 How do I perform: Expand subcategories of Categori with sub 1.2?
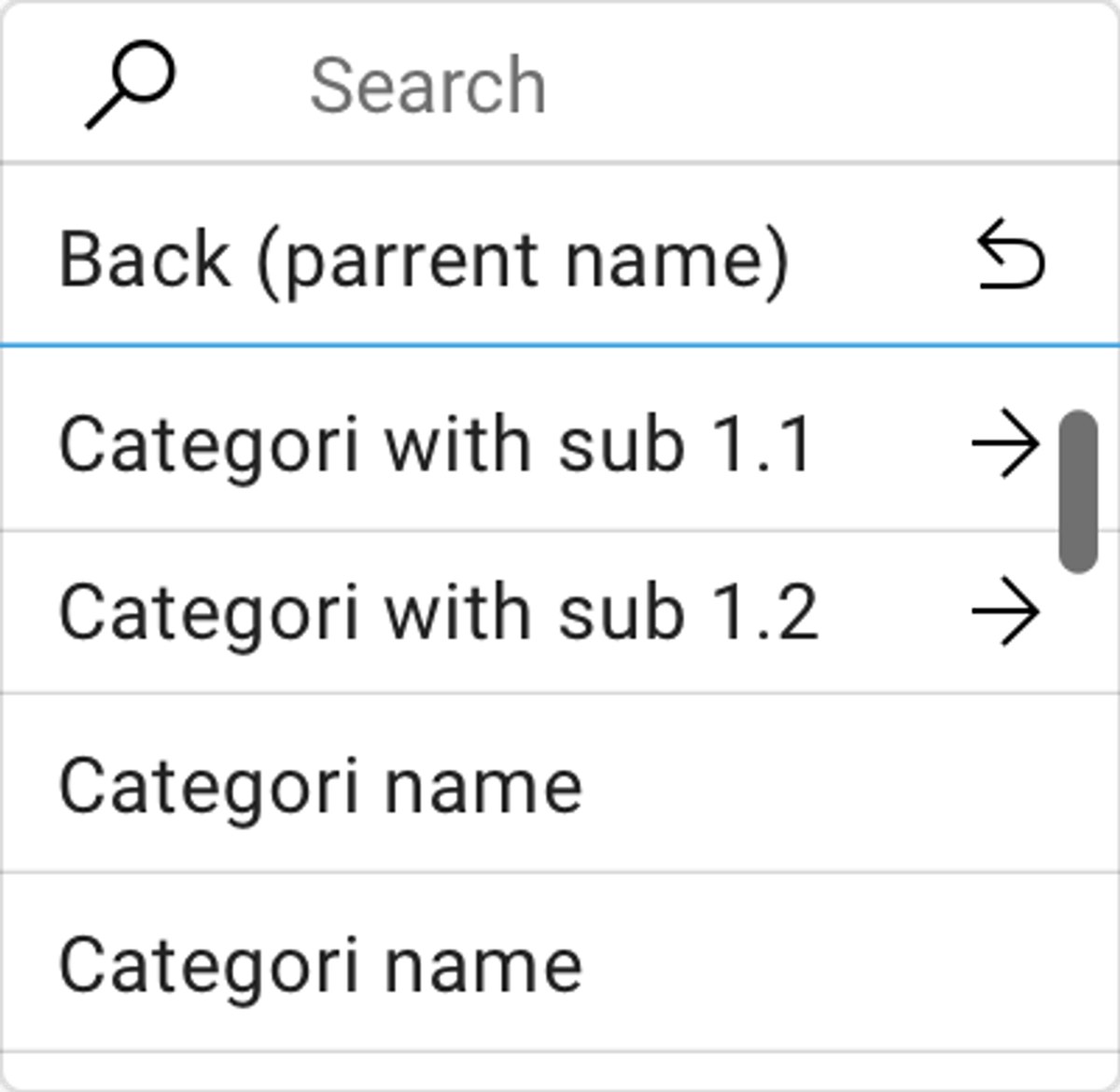tap(1005, 612)
